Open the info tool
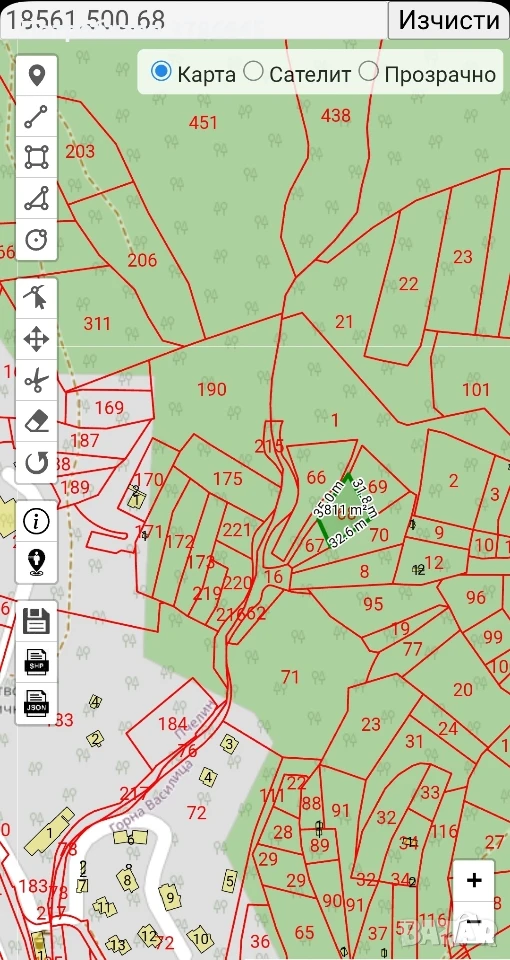 tap(36, 521)
